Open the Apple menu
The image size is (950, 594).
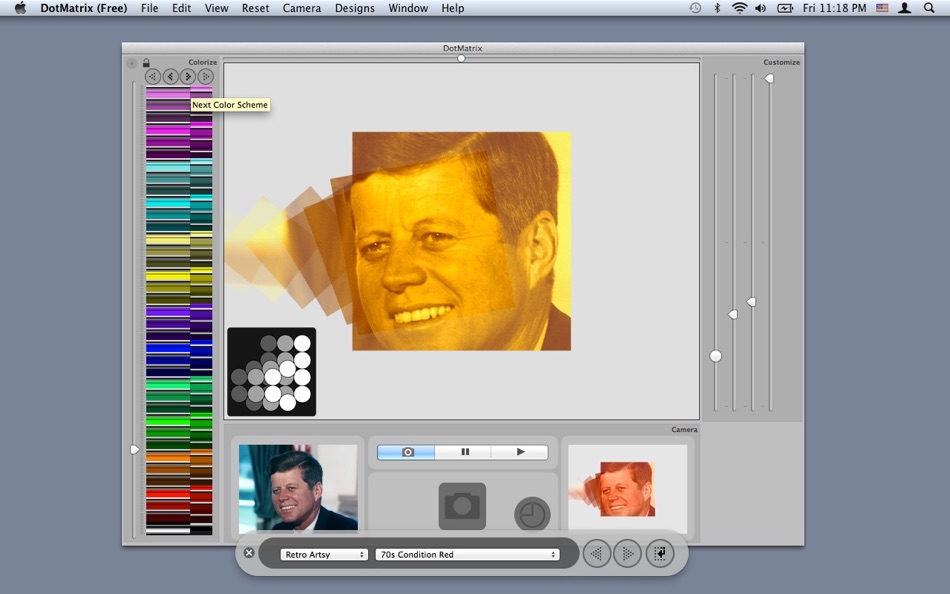point(21,8)
